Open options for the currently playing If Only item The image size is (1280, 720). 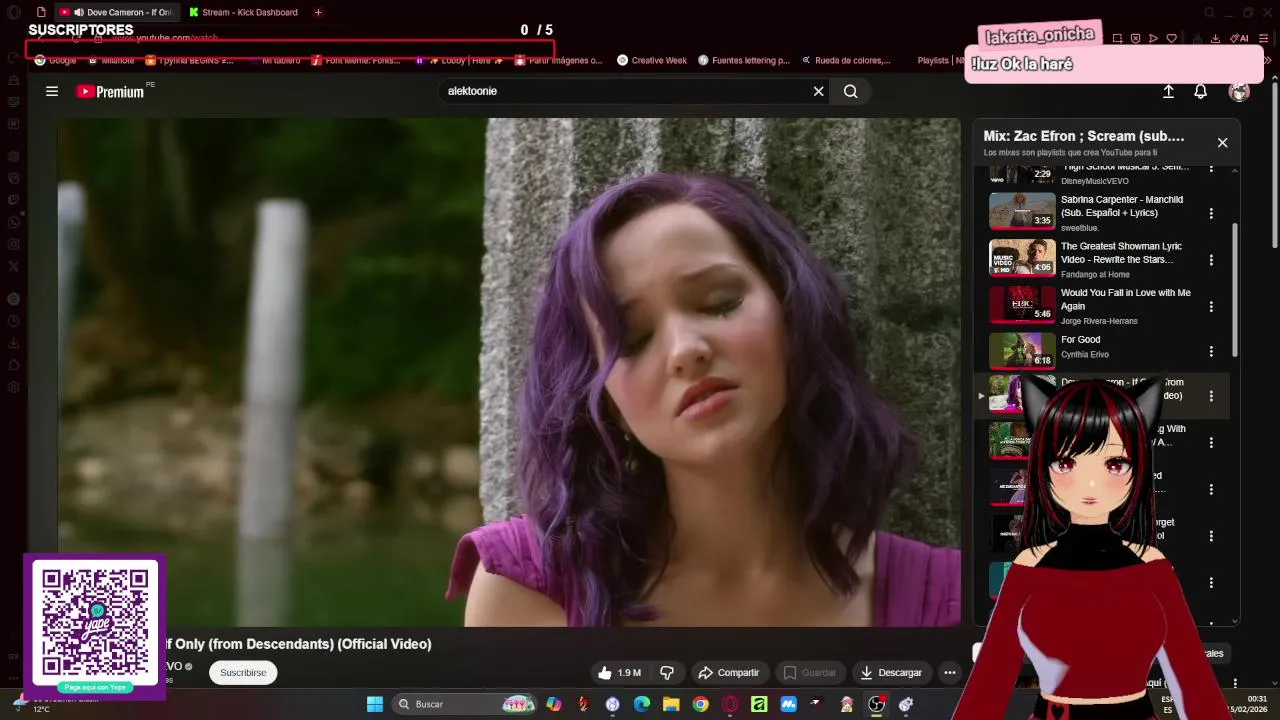click(x=1211, y=396)
